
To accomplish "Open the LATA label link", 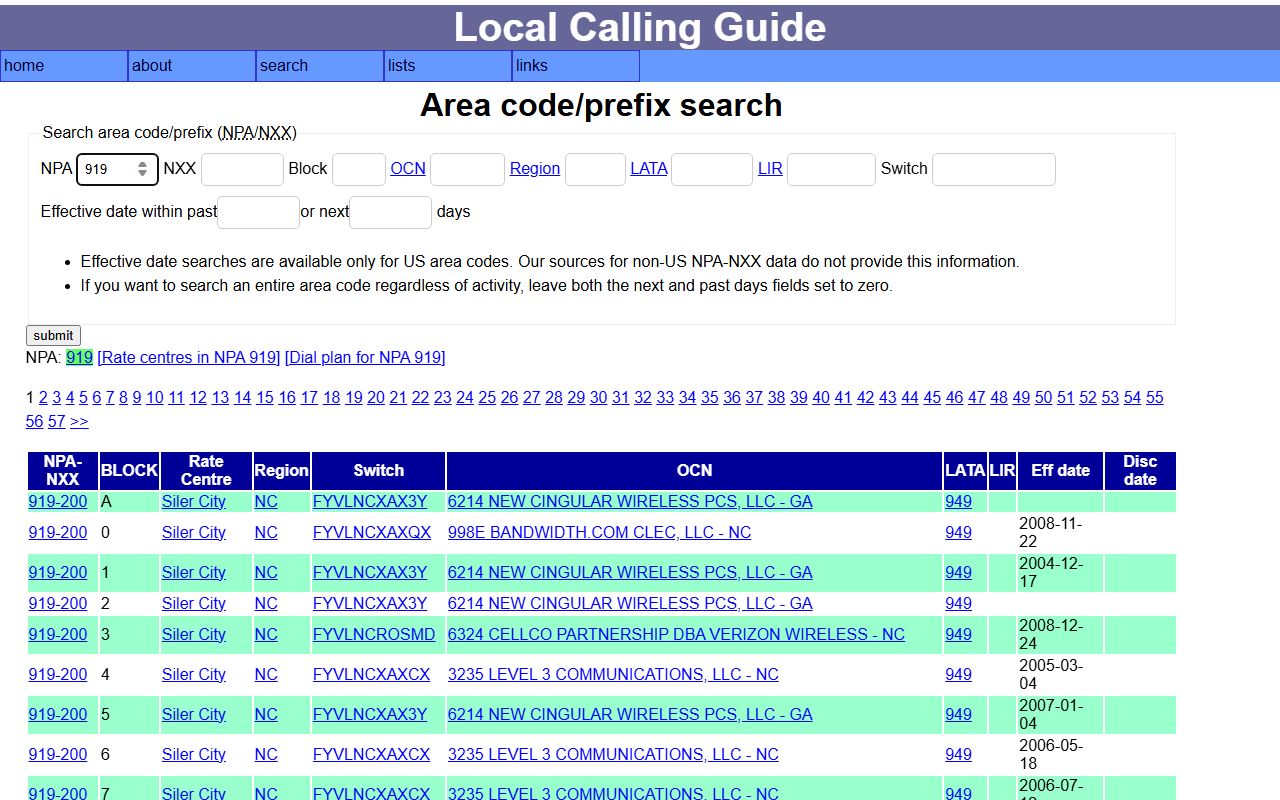I will (649, 169).
